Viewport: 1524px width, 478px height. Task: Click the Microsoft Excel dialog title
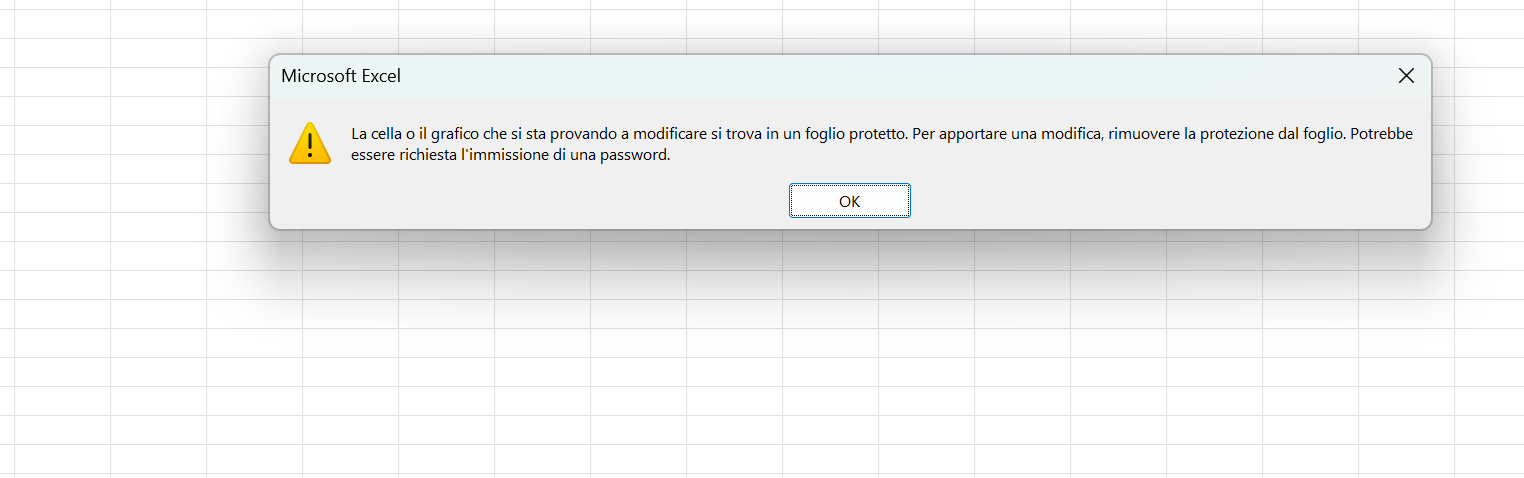click(341, 76)
